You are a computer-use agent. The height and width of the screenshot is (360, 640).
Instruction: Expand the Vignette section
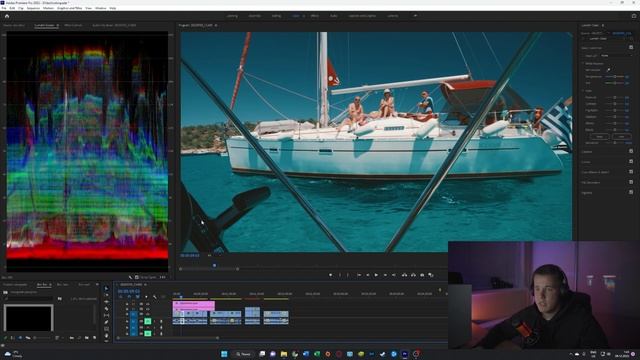587,193
